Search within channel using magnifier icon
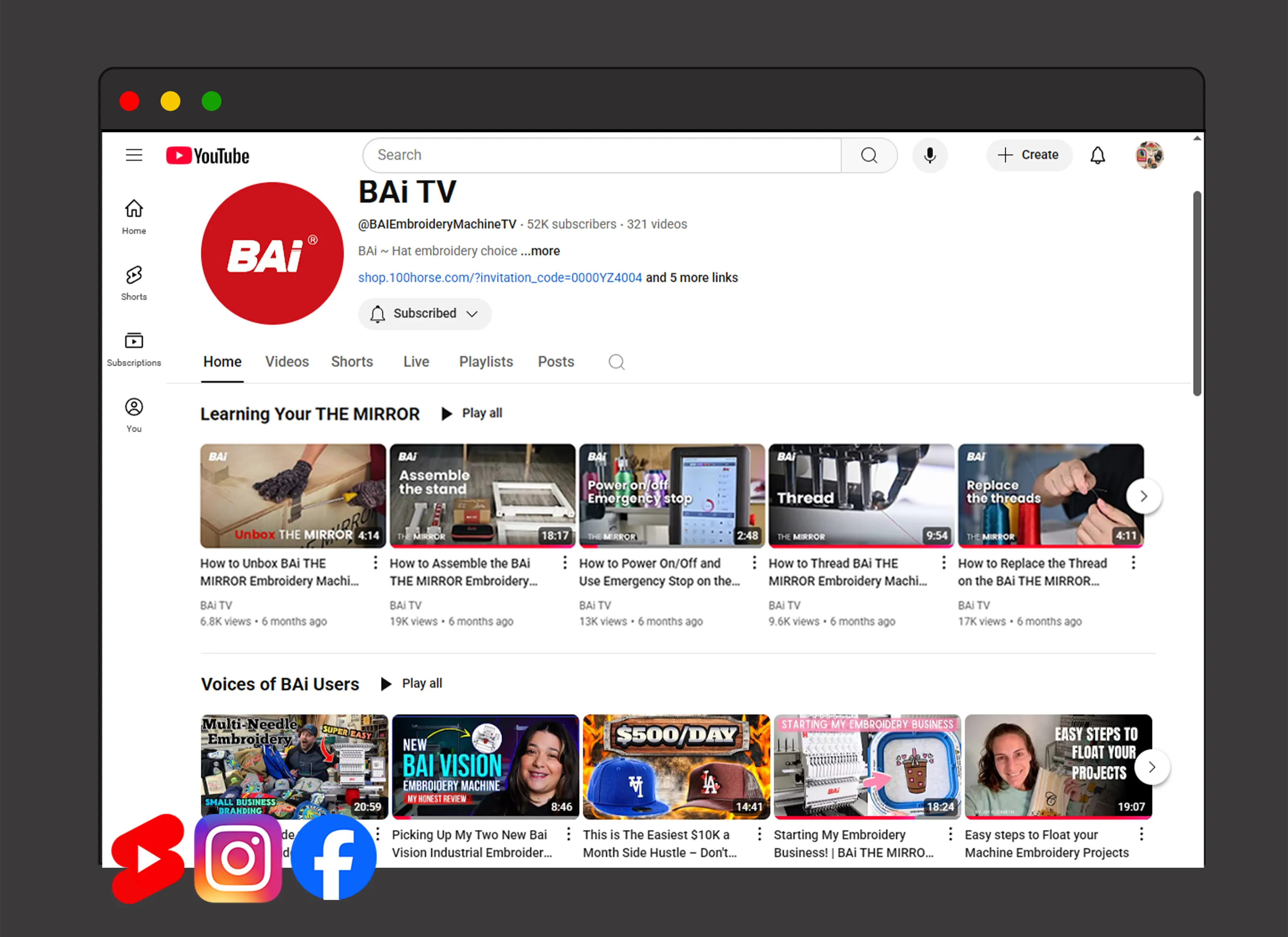 [x=616, y=362]
